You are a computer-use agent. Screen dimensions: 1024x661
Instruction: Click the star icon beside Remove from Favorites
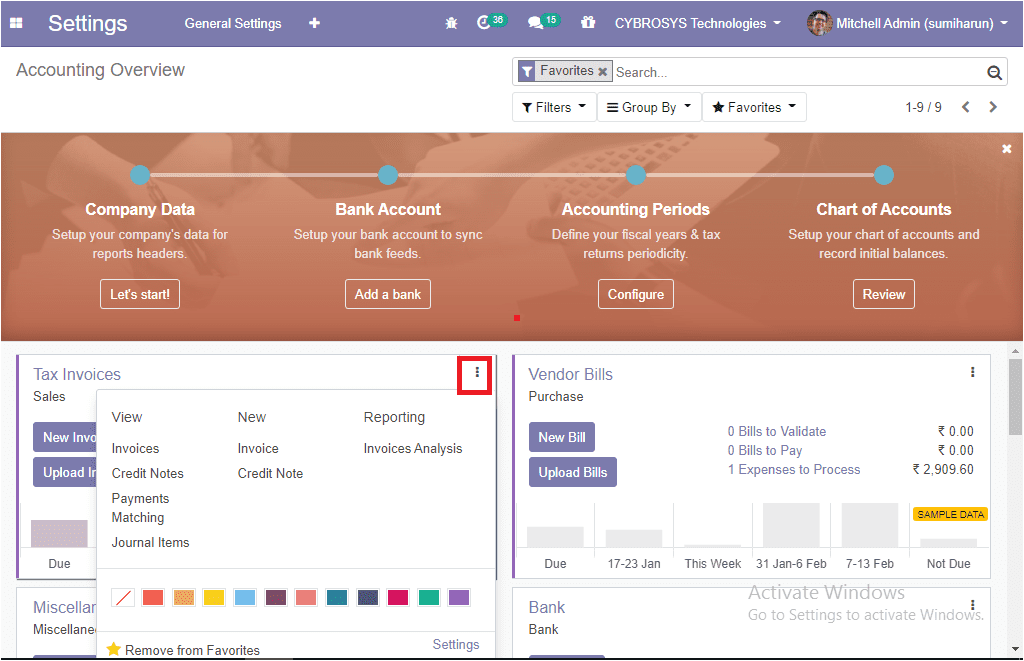click(x=114, y=649)
